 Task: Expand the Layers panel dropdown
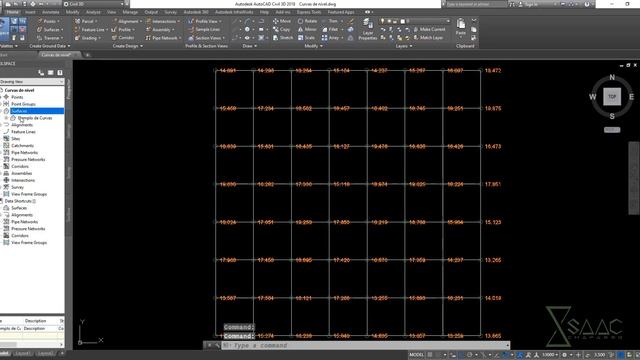tap(404, 46)
